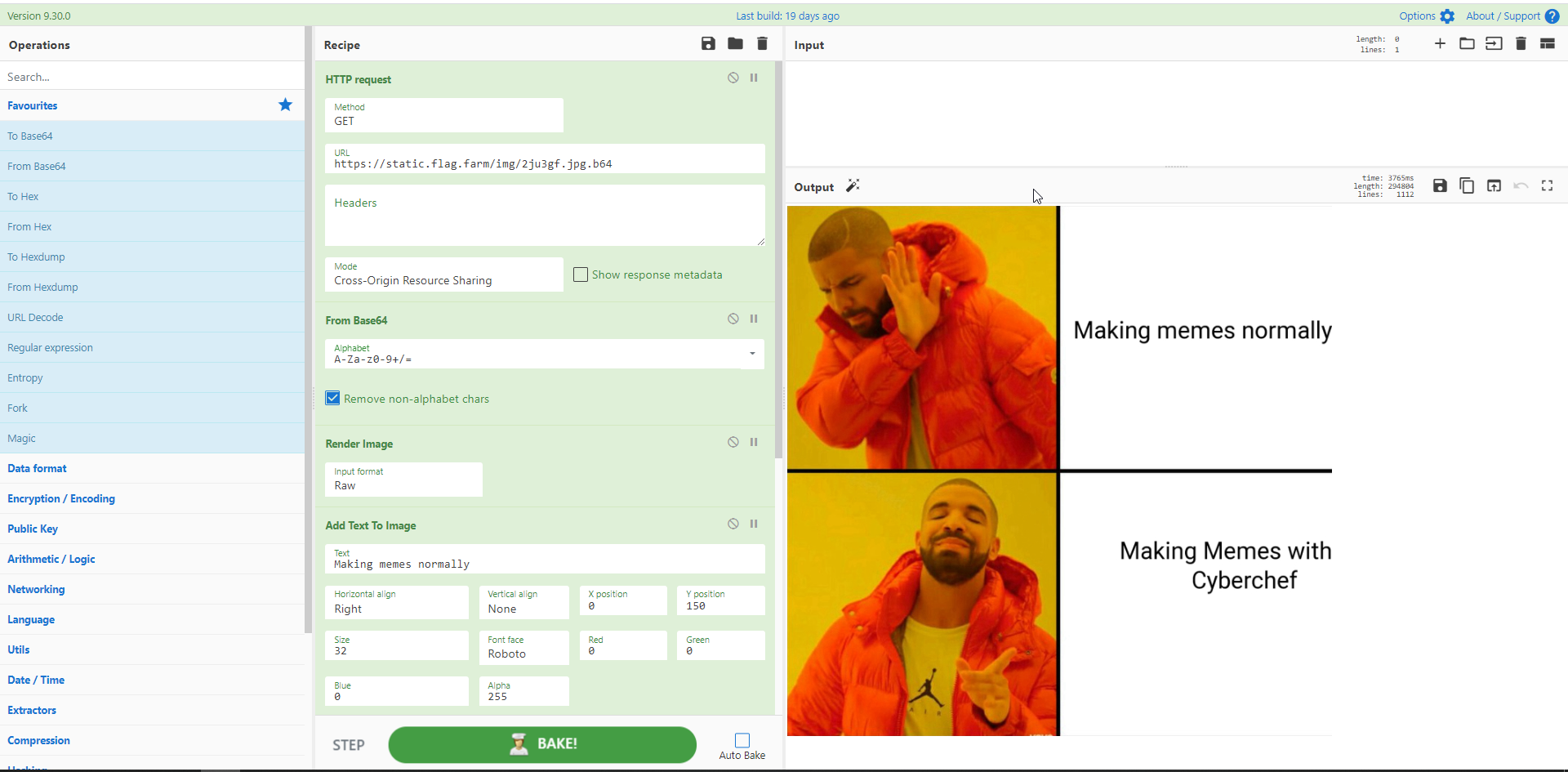
Task: Open the Utils operations category
Action: [152, 649]
